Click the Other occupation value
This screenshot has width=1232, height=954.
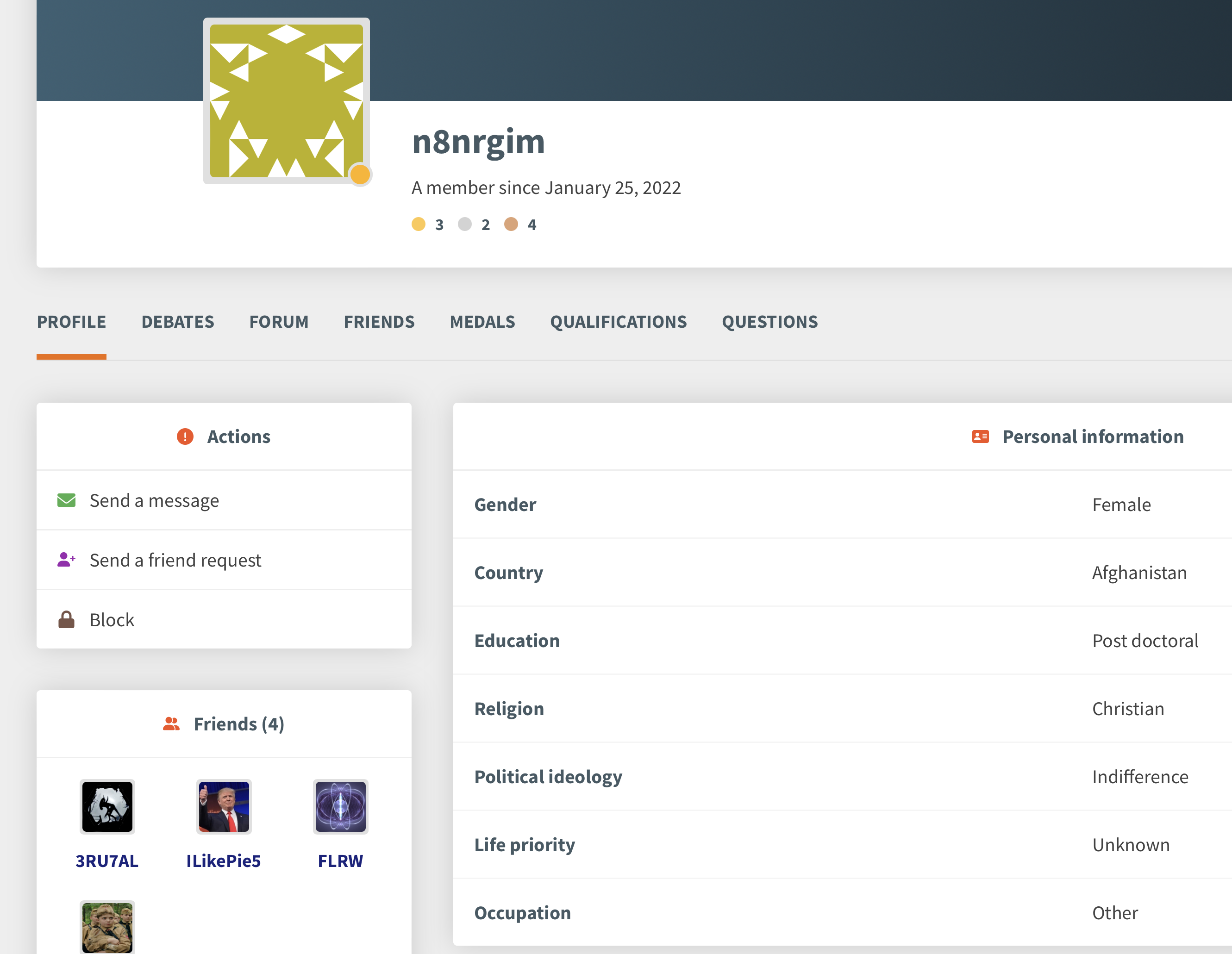pyautogui.click(x=1115, y=913)
